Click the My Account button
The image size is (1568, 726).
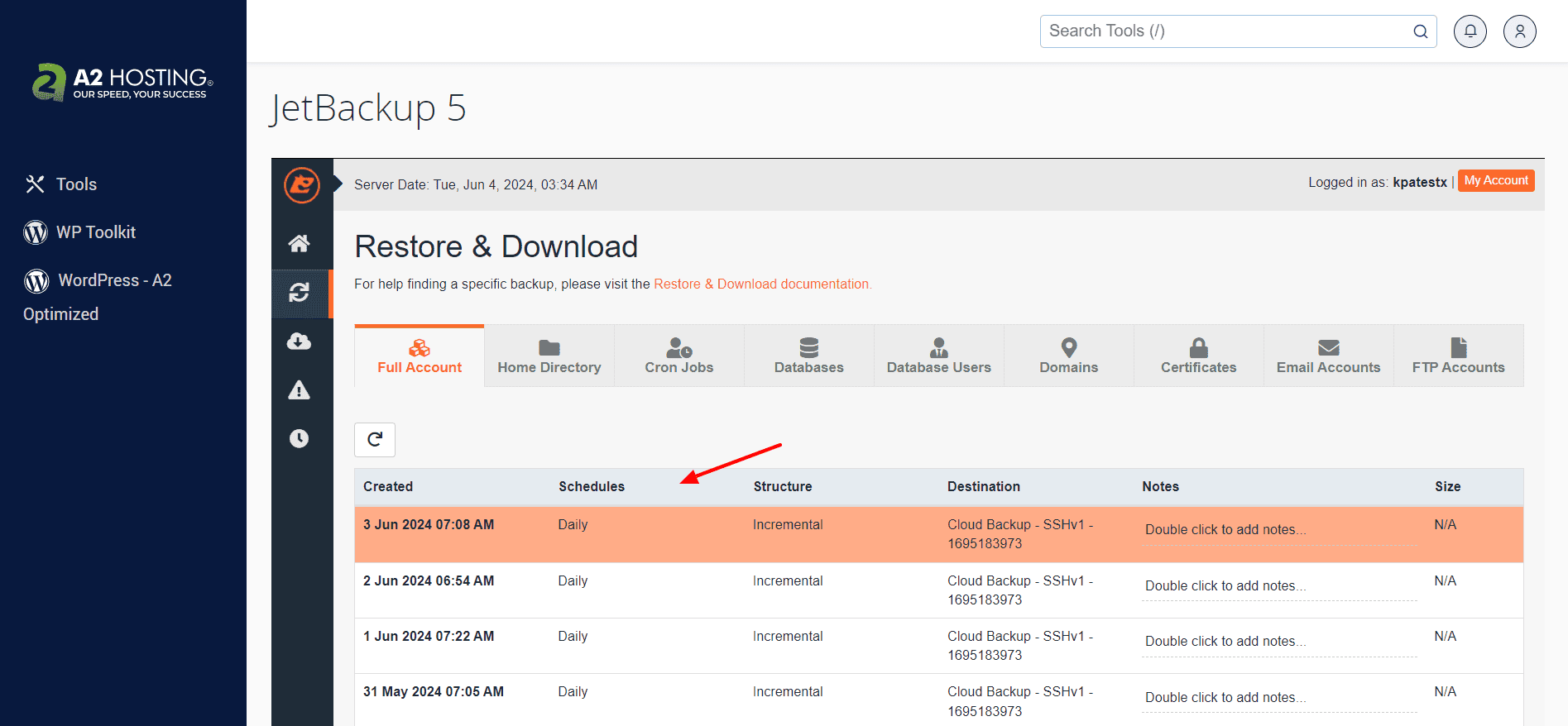[x=1495, y=180]
